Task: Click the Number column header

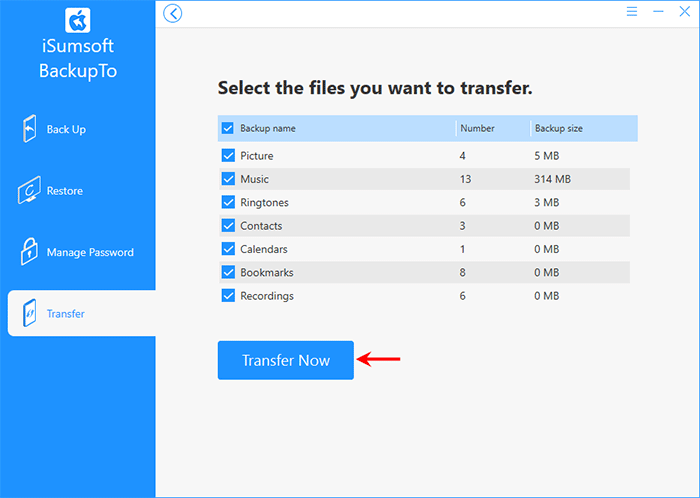Action: pos(477,129)
